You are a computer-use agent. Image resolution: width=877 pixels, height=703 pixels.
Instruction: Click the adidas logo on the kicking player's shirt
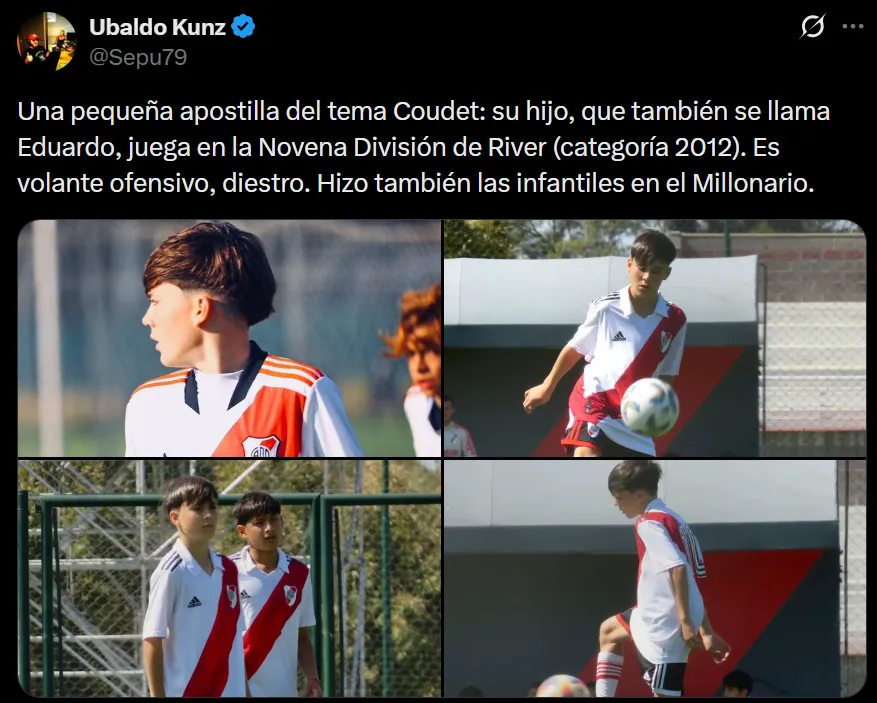pyautogui.click(x=618, y=336)
